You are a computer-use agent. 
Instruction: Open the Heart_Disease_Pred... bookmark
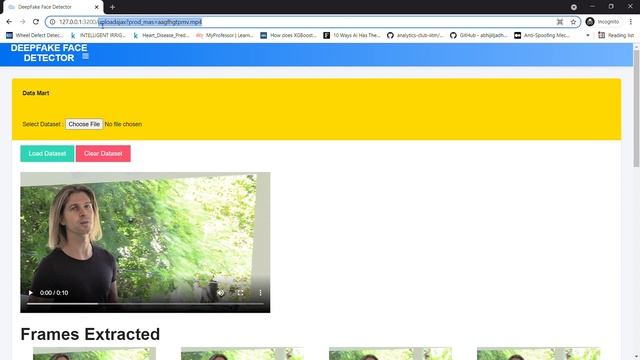click(x=161, y=36)
